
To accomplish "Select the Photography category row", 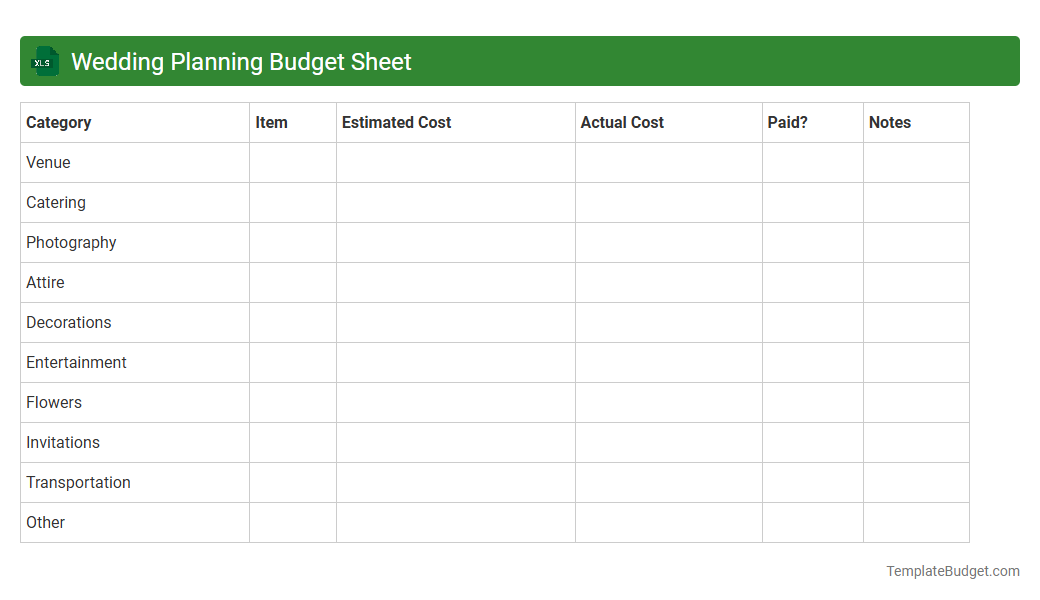I will click(70, 242).
